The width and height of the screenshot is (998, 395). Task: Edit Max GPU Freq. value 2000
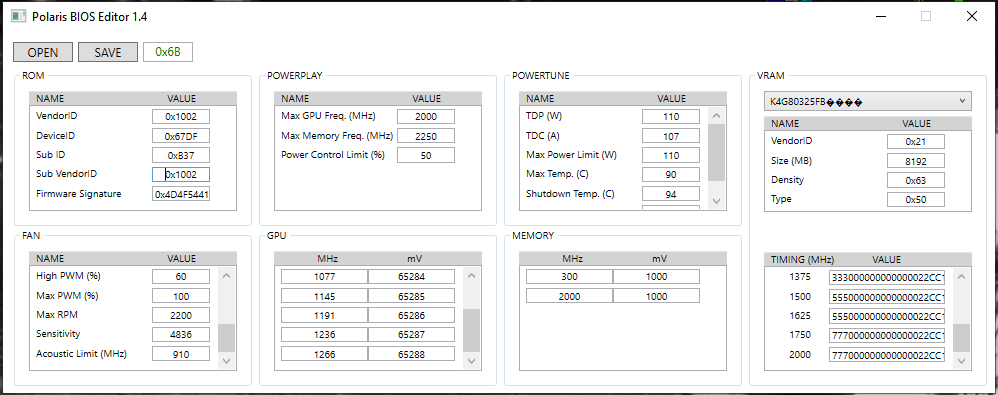pos(426,117)
